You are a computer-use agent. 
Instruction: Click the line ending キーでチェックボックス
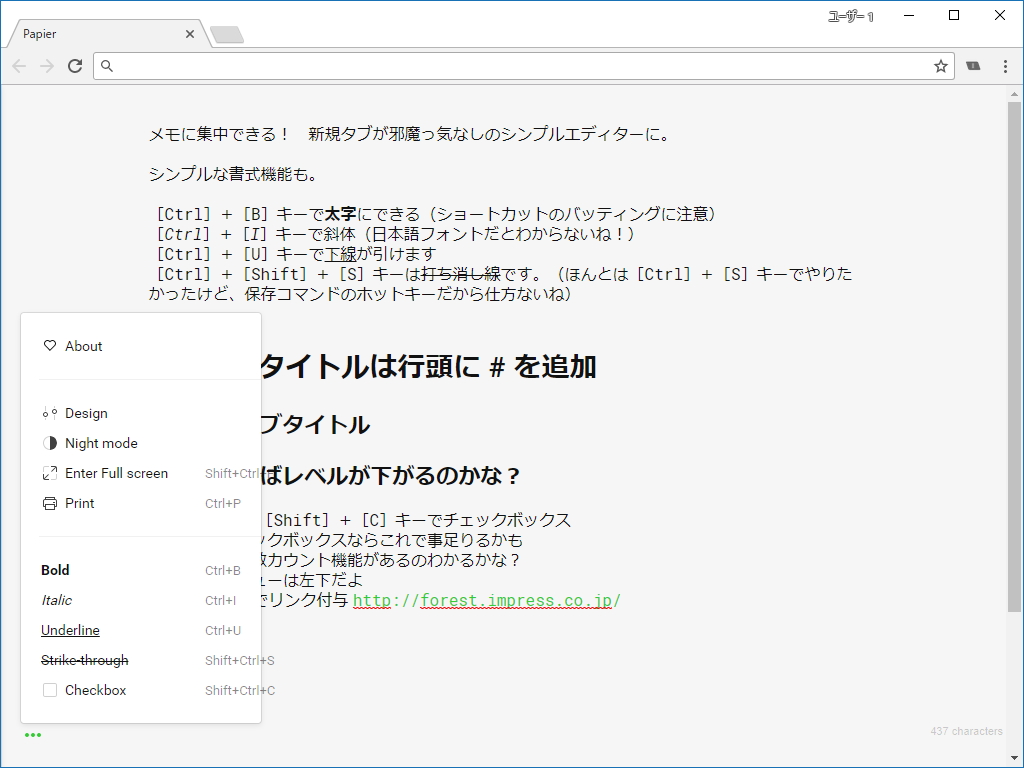[x=417, y=520]
